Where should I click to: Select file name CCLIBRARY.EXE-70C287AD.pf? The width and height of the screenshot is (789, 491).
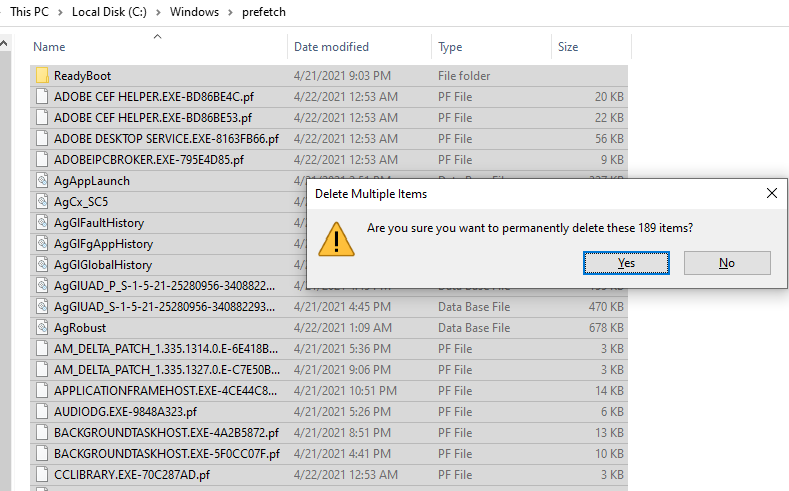pos(132,475)
